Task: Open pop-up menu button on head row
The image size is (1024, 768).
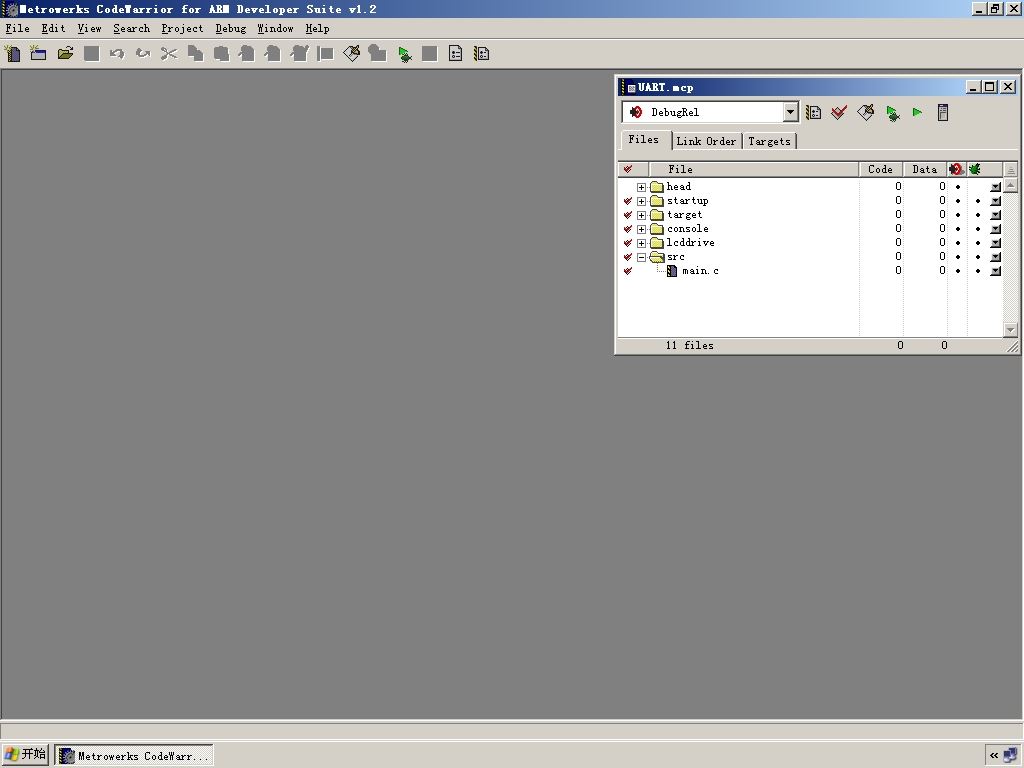Action: [995, 187]
